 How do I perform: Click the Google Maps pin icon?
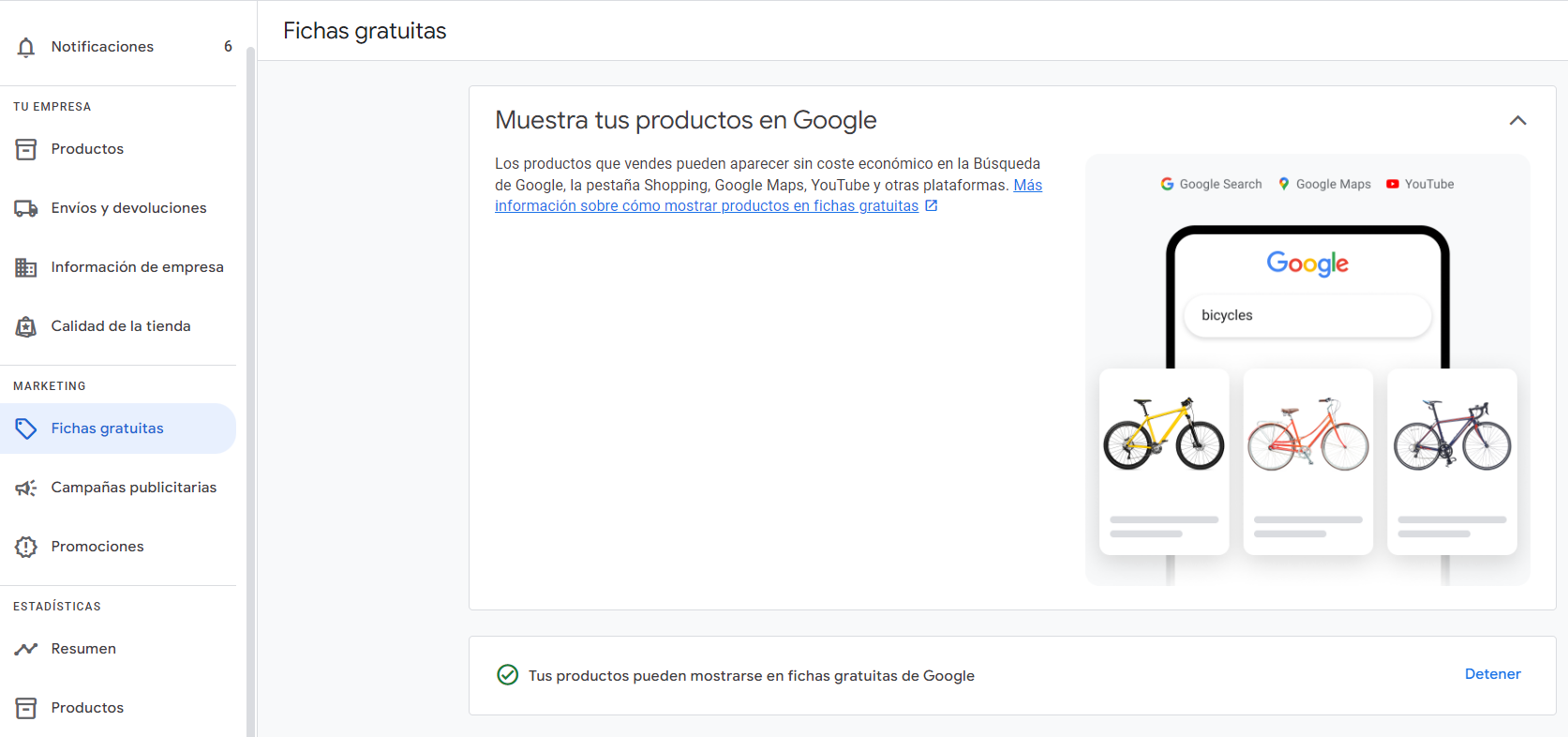point(1284,185)
